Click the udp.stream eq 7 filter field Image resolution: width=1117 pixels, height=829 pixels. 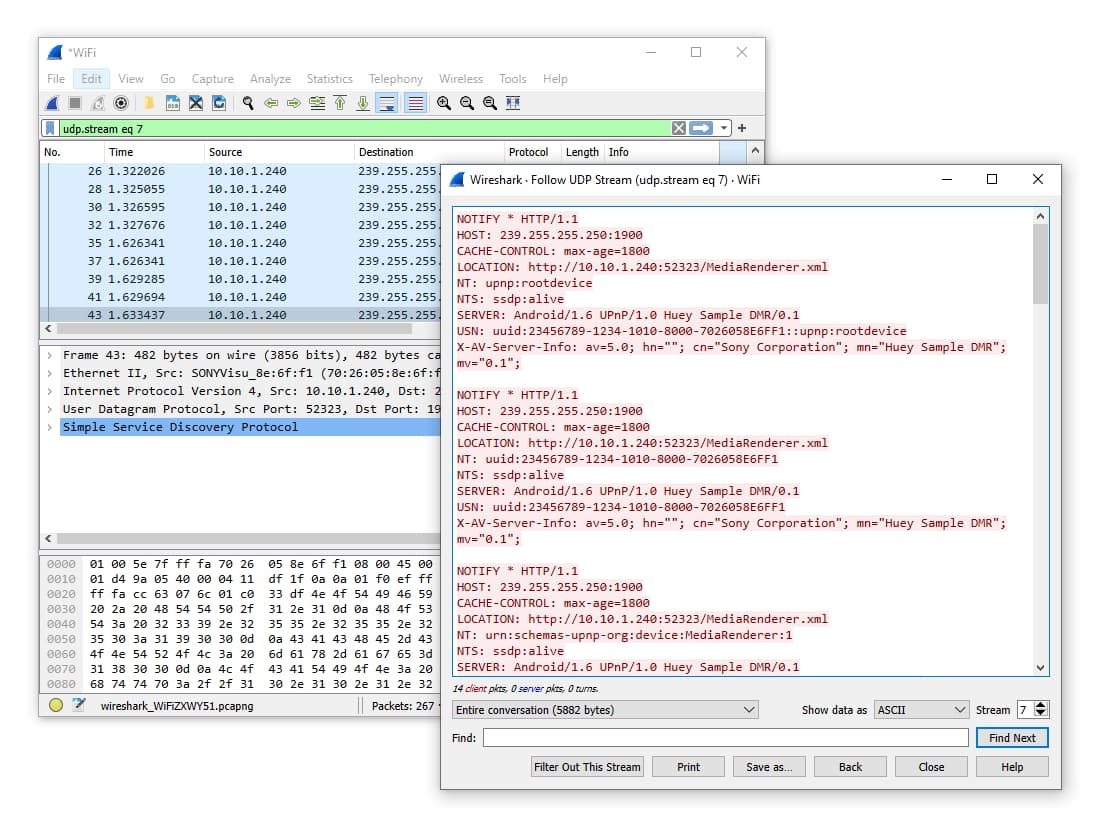point(363,128)
